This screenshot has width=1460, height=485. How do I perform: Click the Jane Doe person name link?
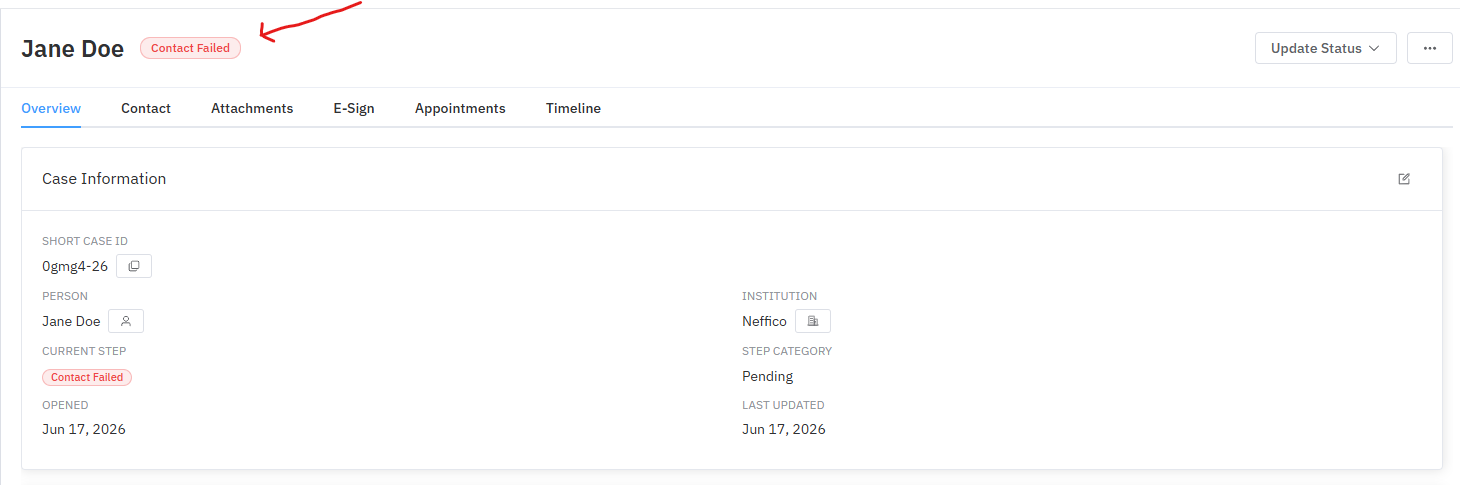click(x=71, y=321)
